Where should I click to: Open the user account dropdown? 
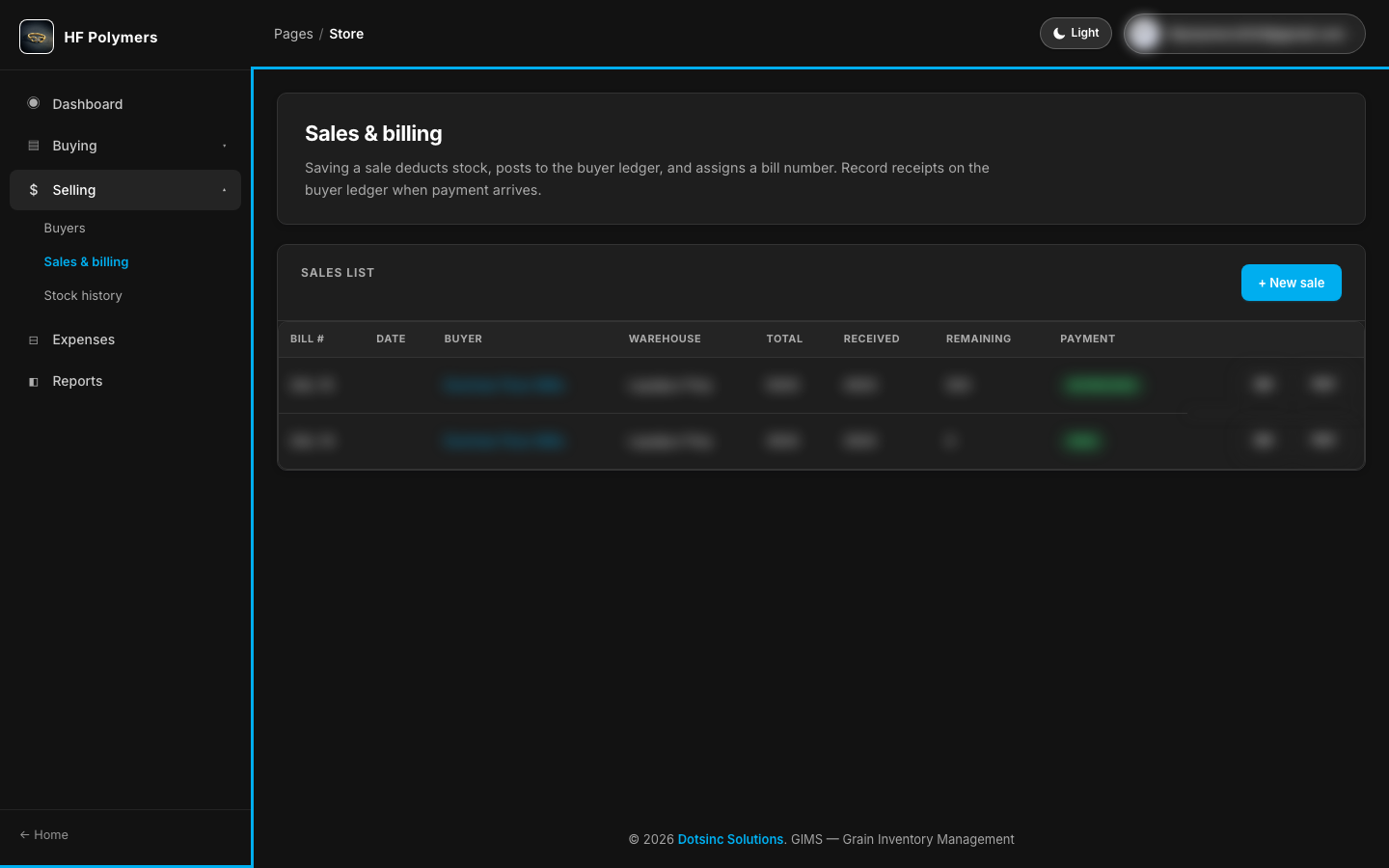[x=1244, y=34]
